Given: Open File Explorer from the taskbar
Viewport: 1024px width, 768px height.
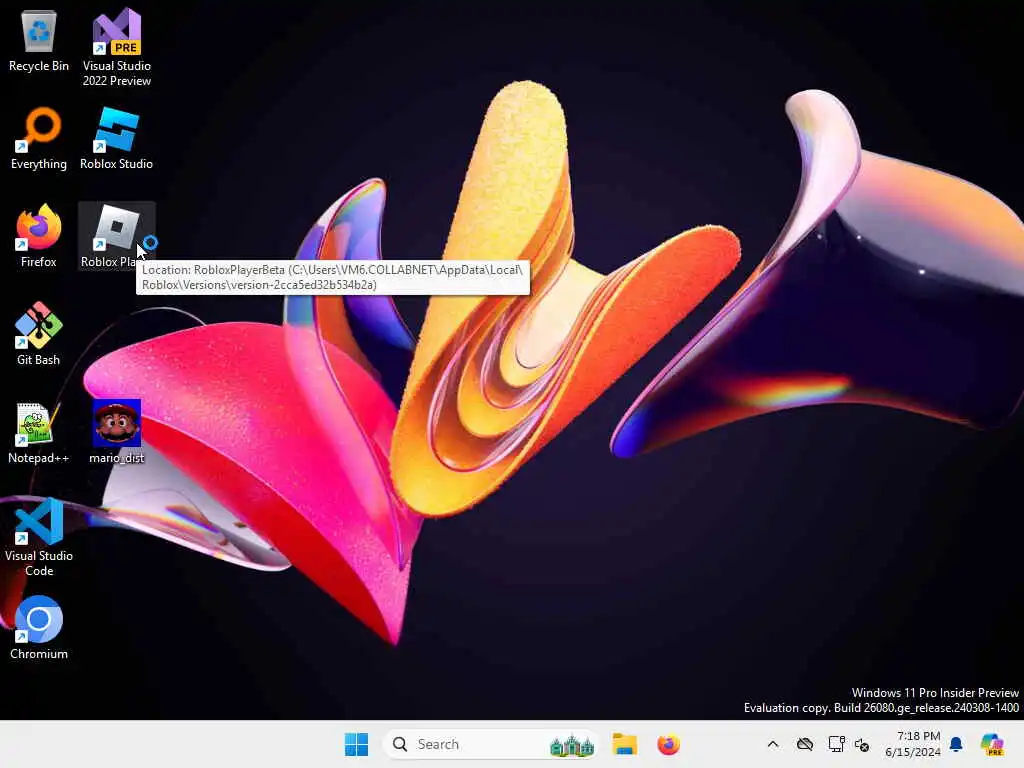Looking at the screenshot, I should point(624,744).
